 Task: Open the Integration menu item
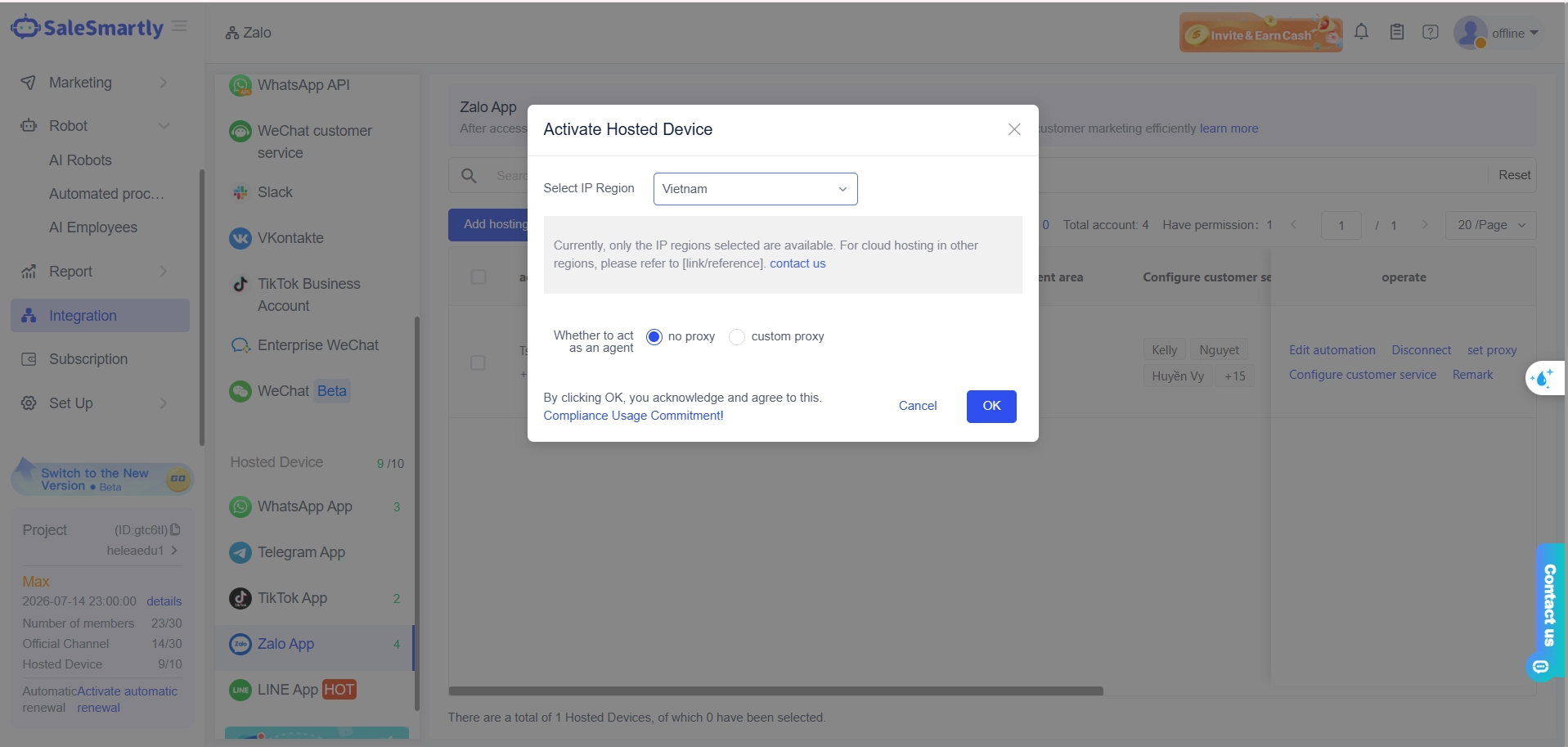click(100, 316)
